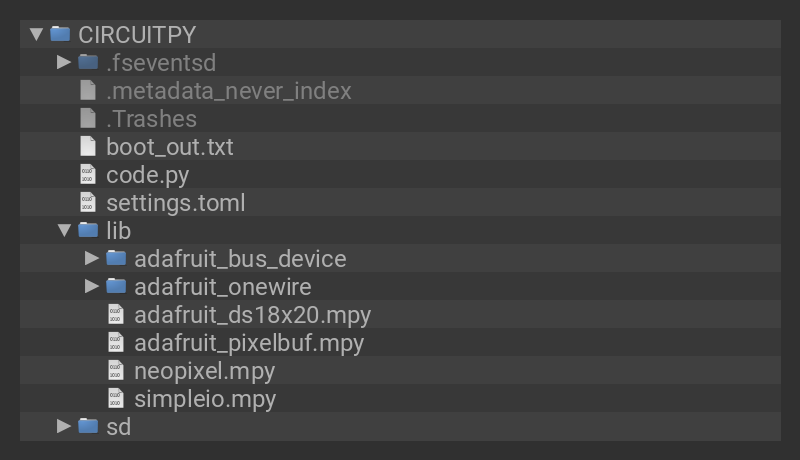Select the .metadata_never_index file name
The image size is (800, 460).
pyautogui.click(x=229, y=91)
